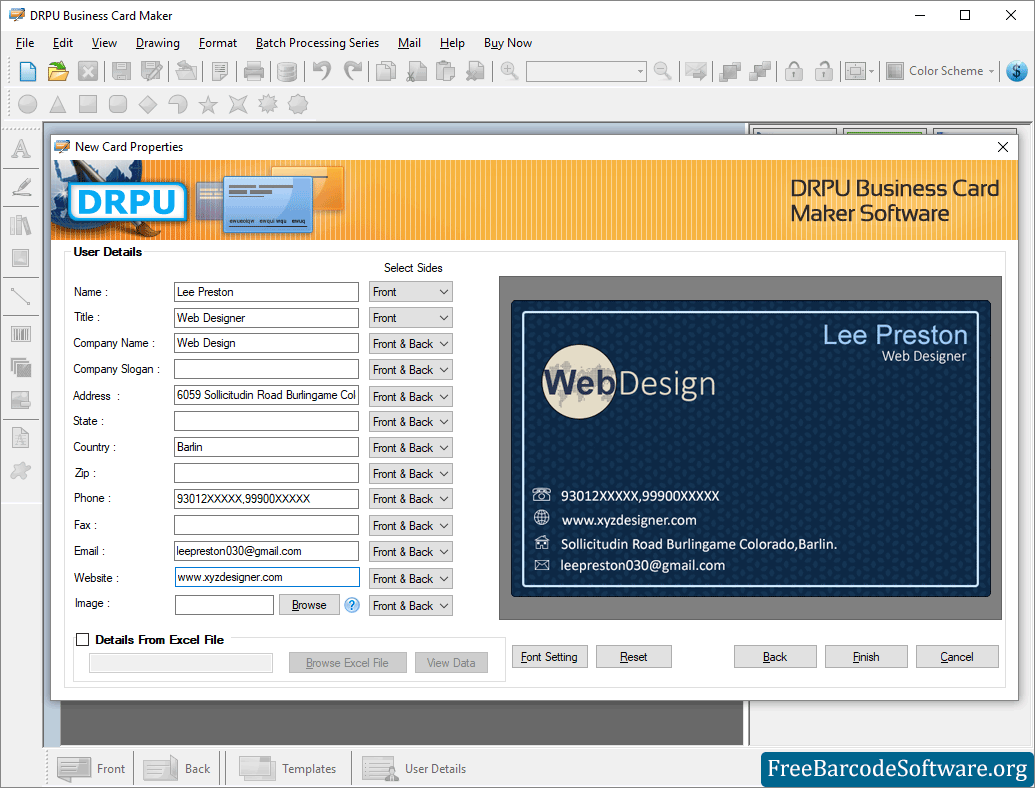Open the Image side dropdown
This screenshot has width=1035, height=788.
(x=411, y=606)
